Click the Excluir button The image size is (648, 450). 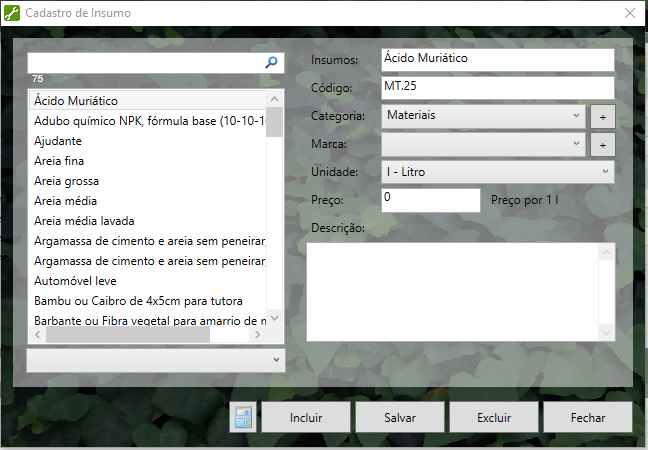(494, 417)
